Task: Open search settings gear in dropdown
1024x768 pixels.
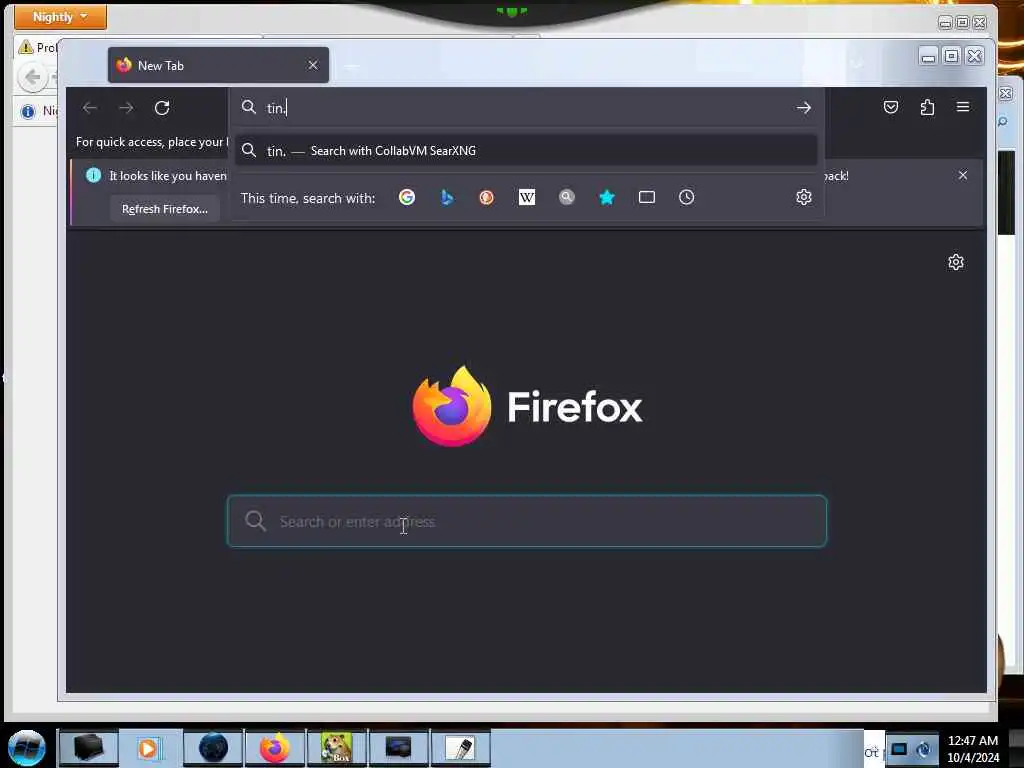Action: [804, 197]
